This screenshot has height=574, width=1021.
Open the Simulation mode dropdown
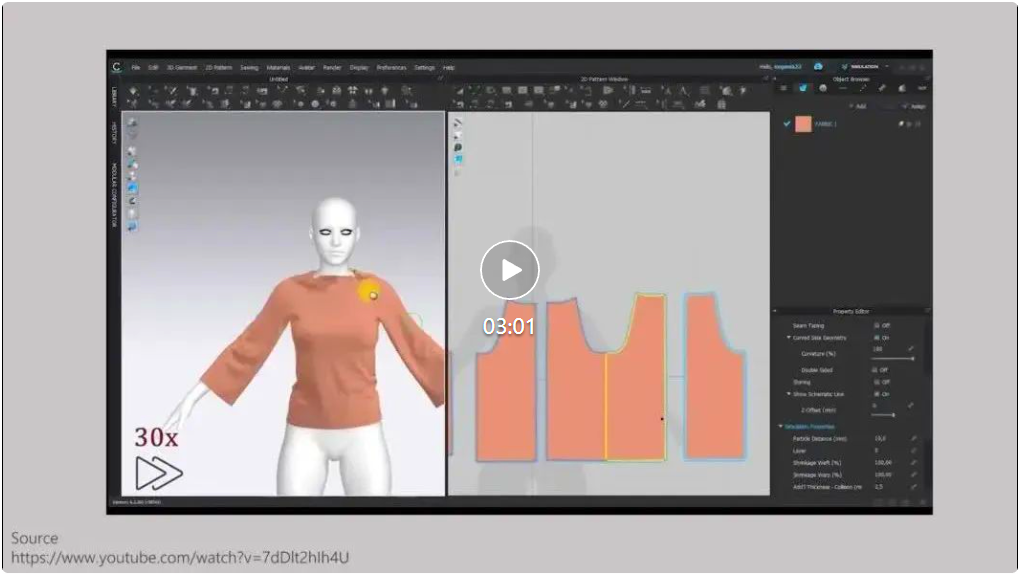click(865, 67)
